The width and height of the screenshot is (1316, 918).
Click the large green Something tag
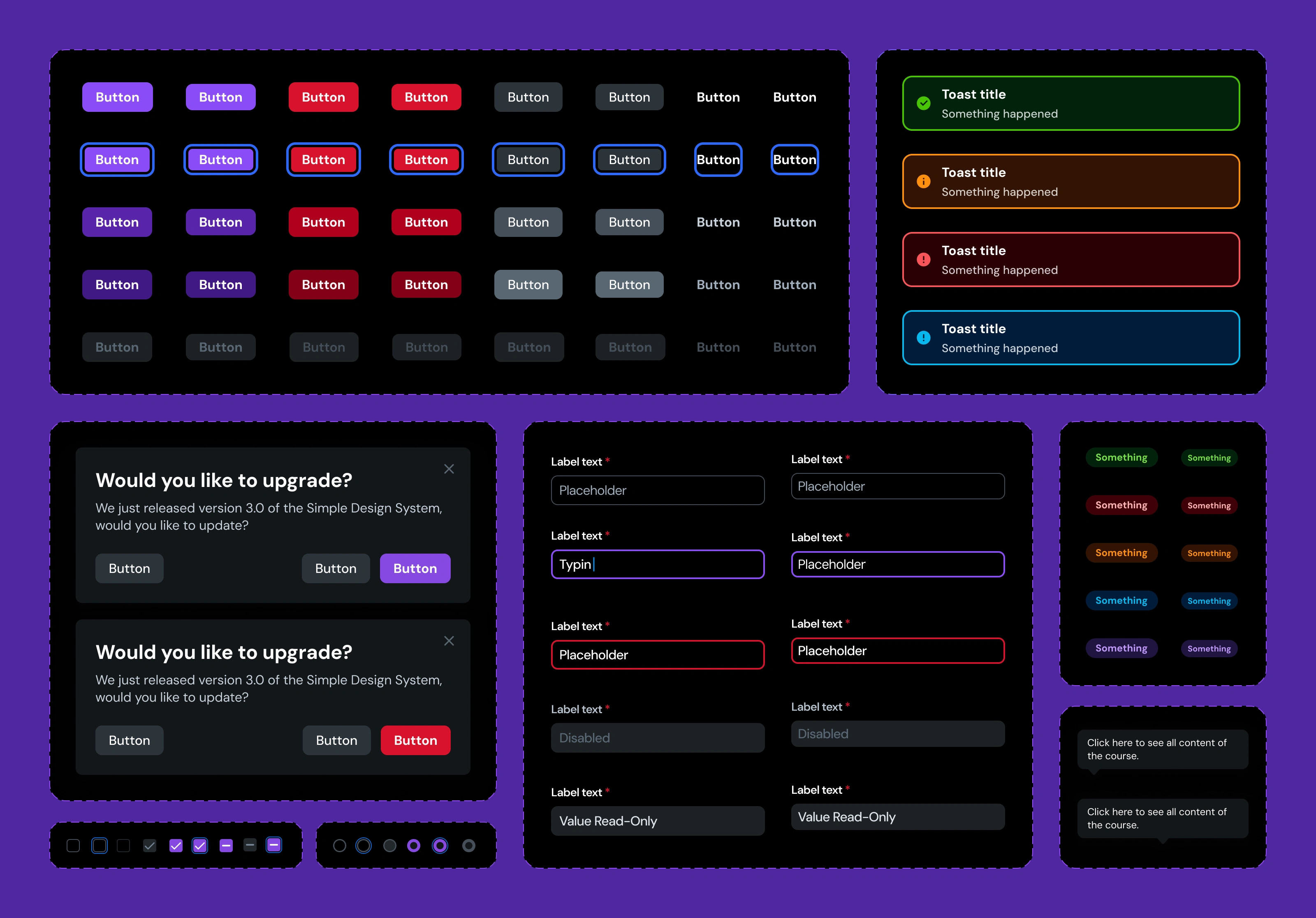[1121, 458]
